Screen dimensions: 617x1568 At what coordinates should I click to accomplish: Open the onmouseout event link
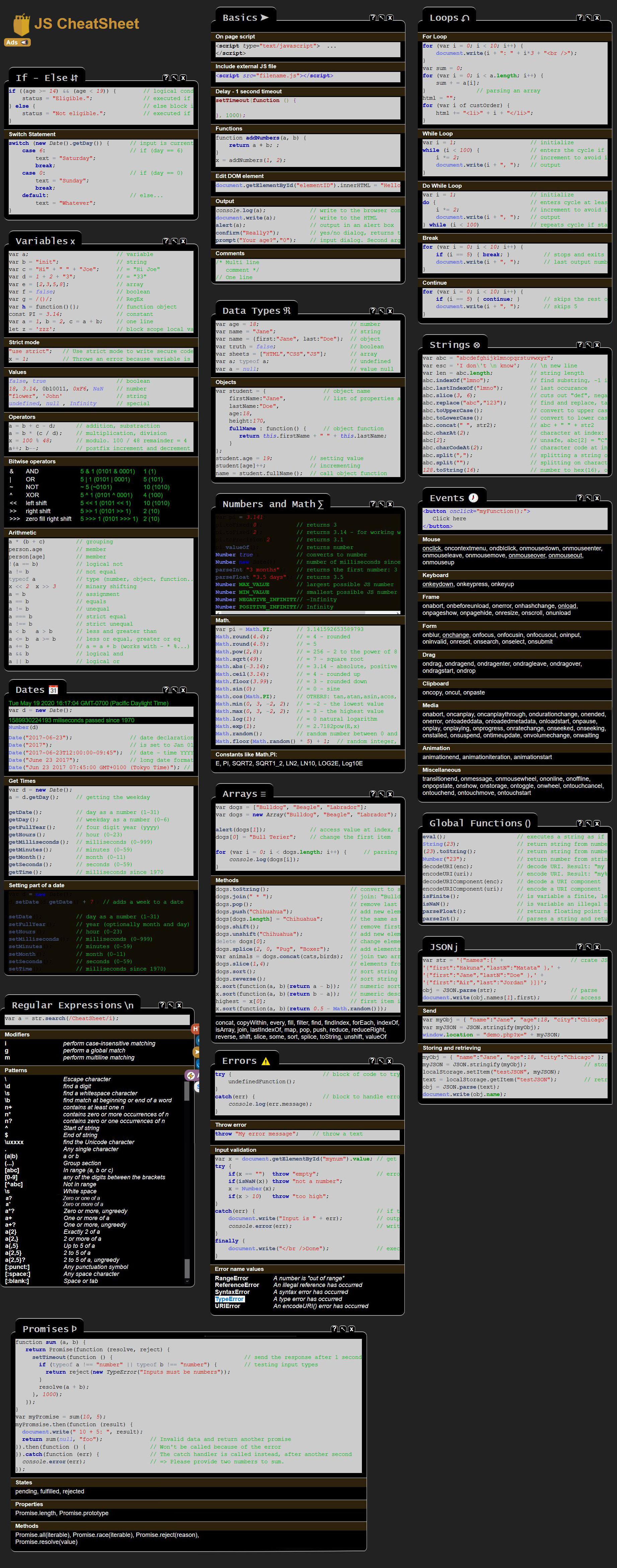coord(565,555)
